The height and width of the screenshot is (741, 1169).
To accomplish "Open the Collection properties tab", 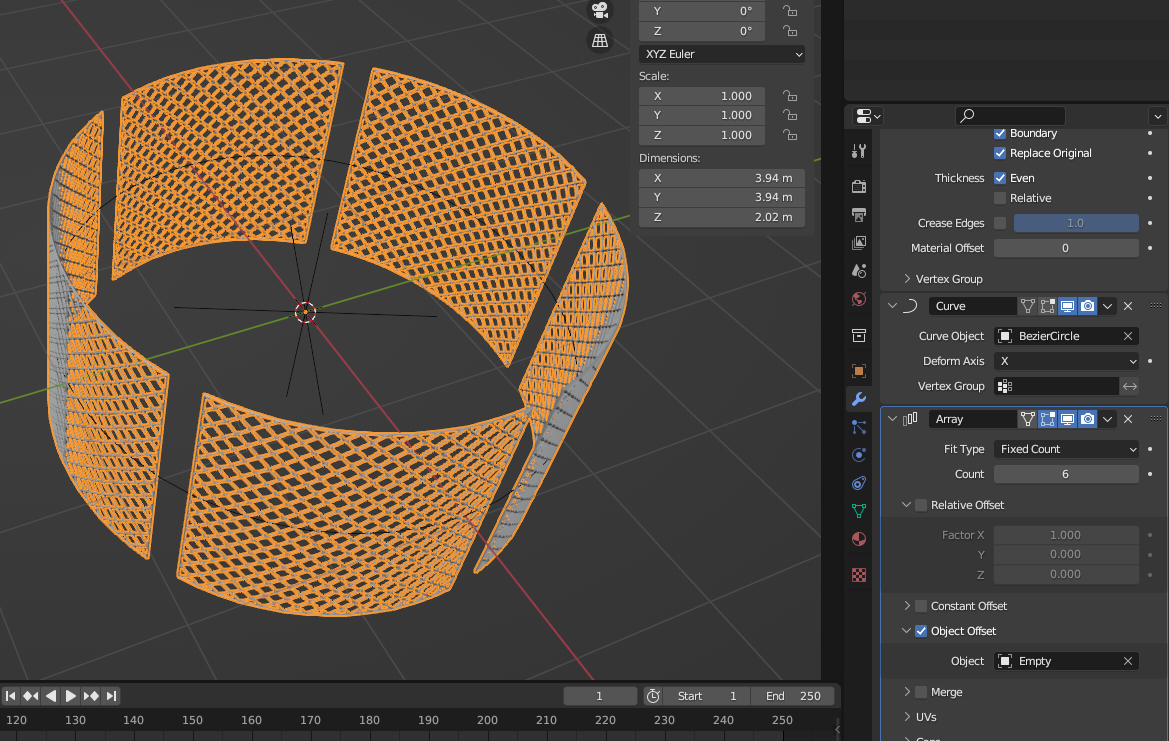I will pos(859,335).
